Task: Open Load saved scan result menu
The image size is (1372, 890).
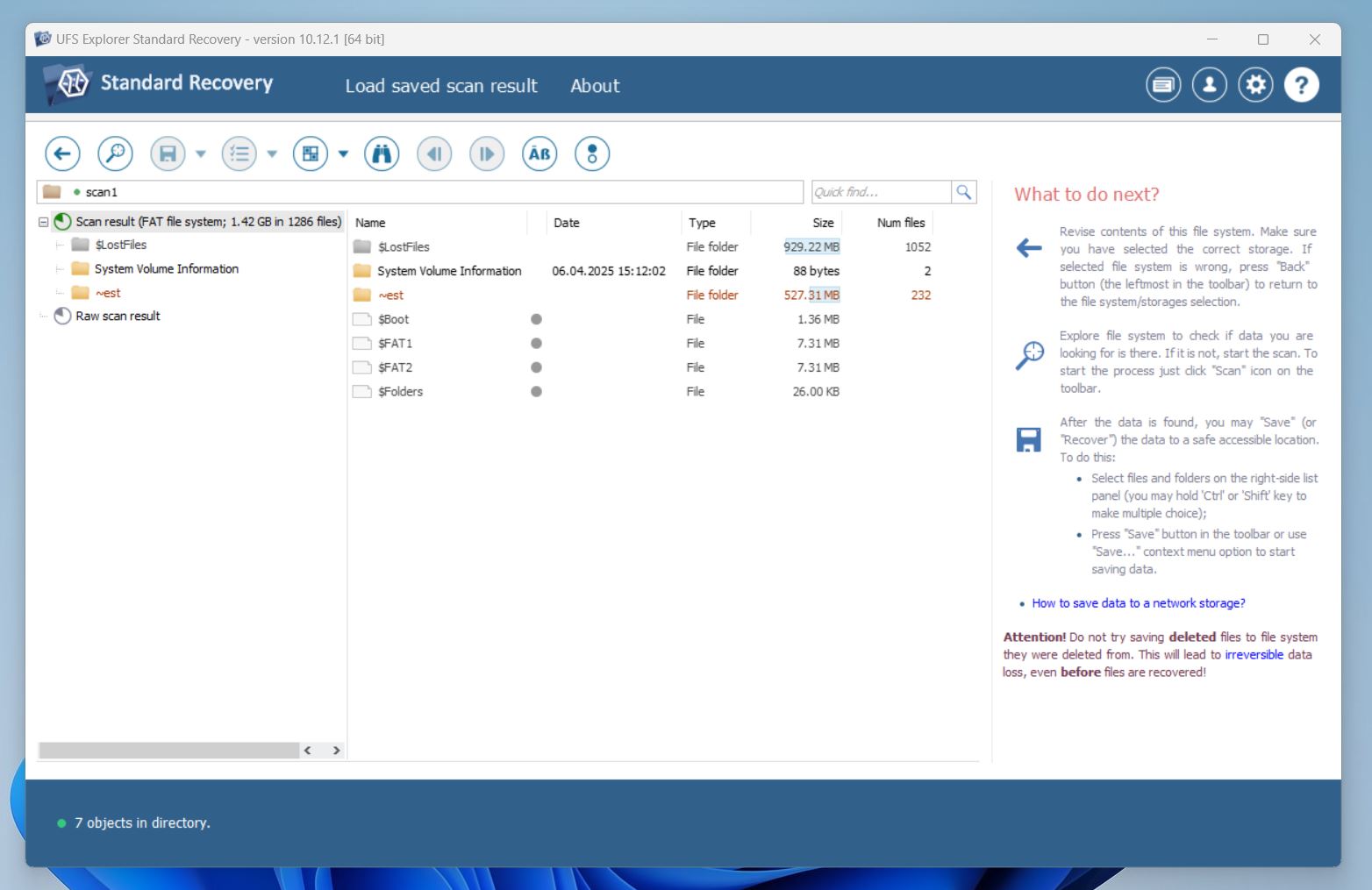Action: [441, 86]
